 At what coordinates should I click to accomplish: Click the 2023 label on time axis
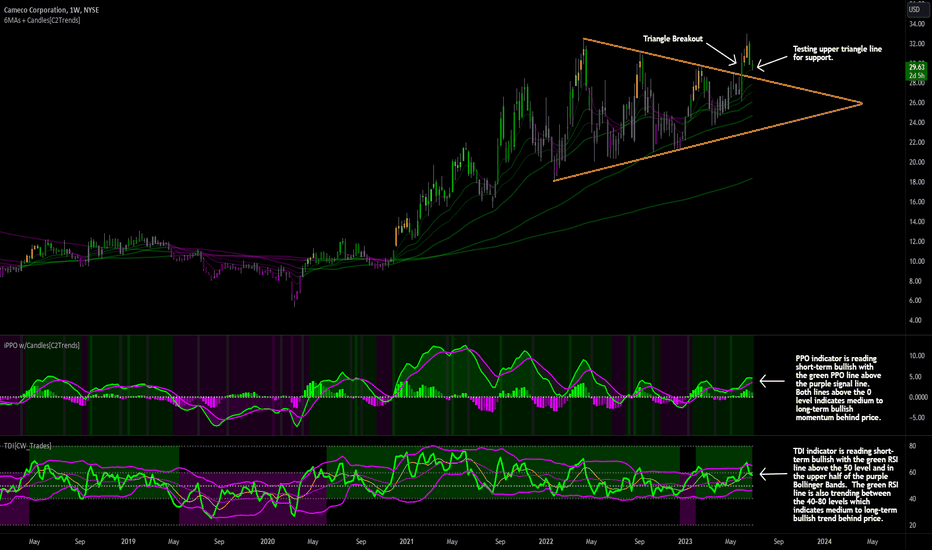[x=685, y=542]
